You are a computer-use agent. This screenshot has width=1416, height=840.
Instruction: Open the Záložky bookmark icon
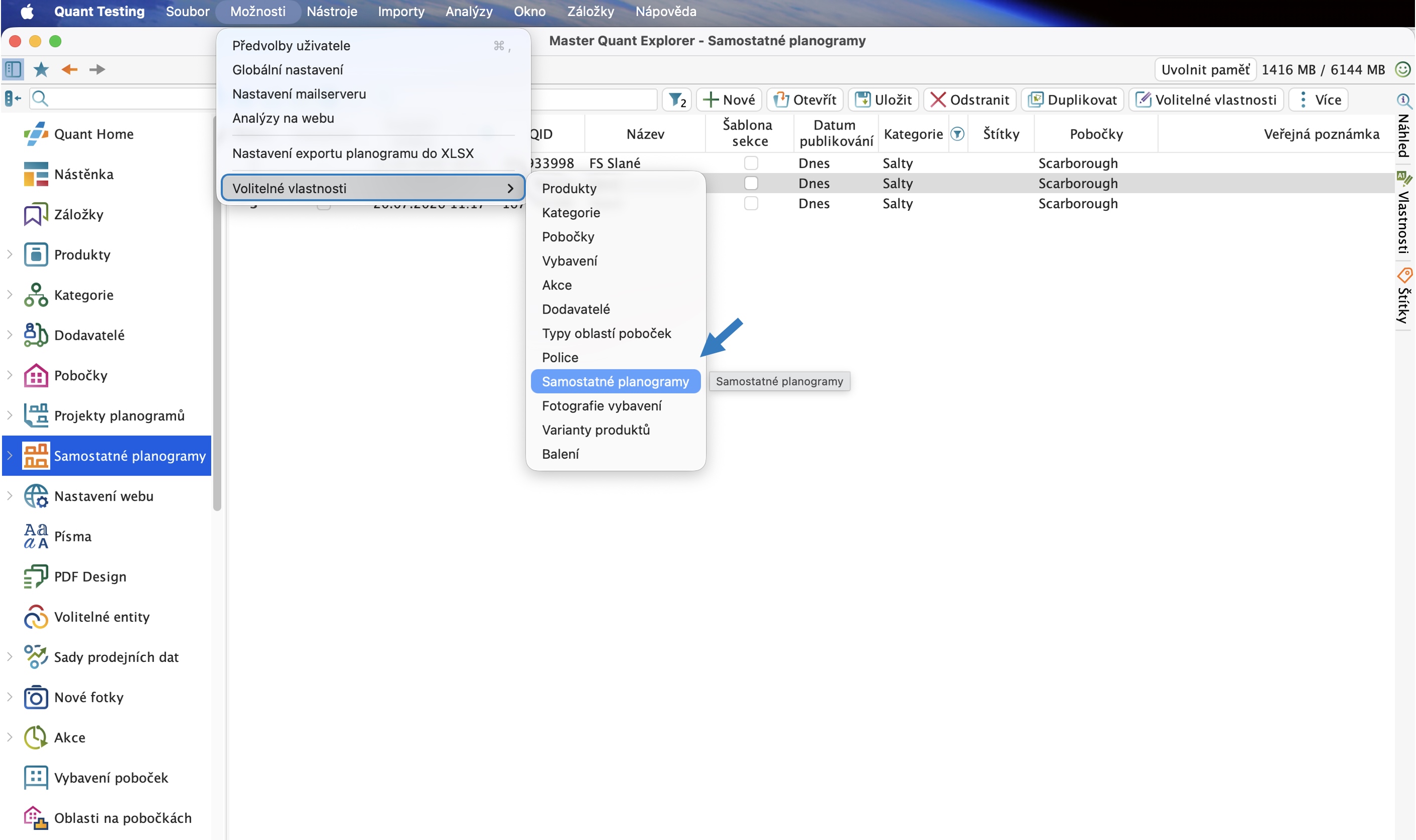pos(36,215)
